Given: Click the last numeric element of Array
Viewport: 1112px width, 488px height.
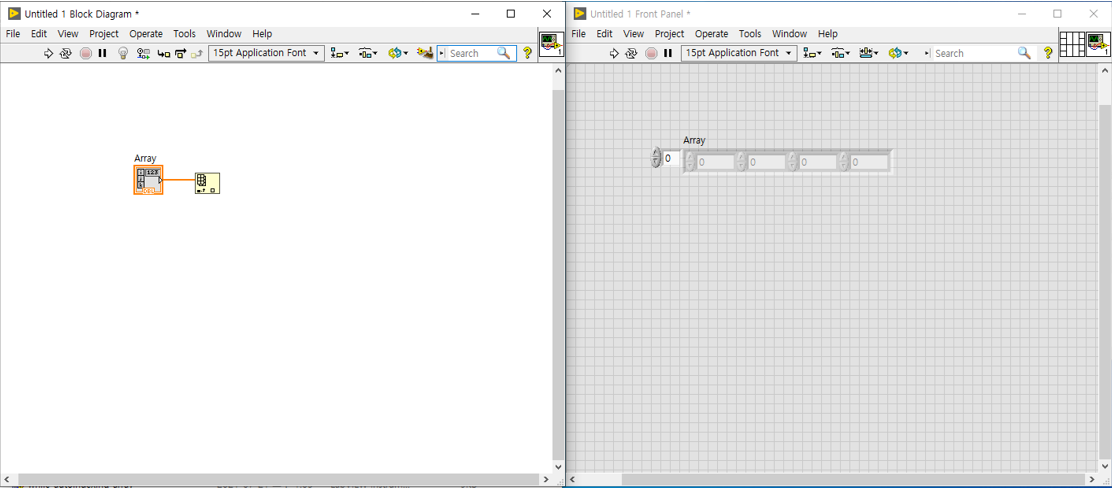Looking at the screenshot, I should tap(869, 162).
